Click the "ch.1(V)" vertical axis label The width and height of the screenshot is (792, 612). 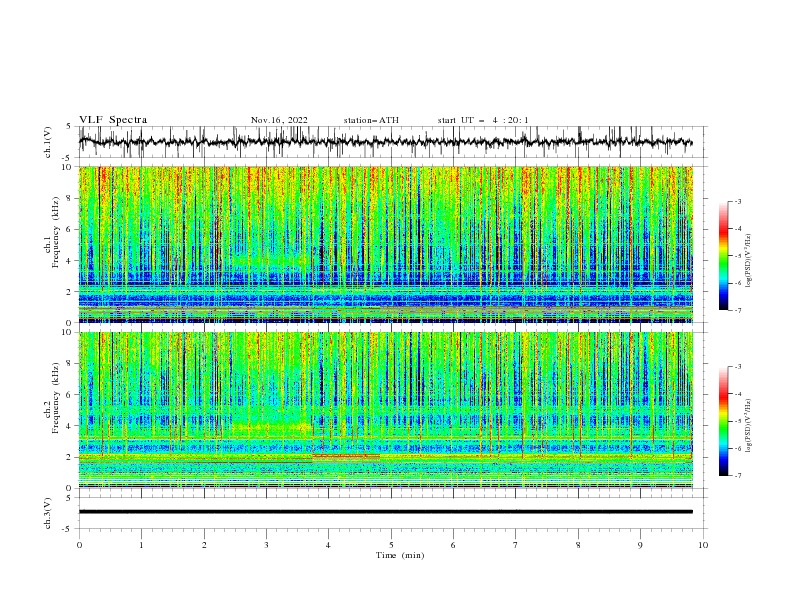(x=48, y=142)
